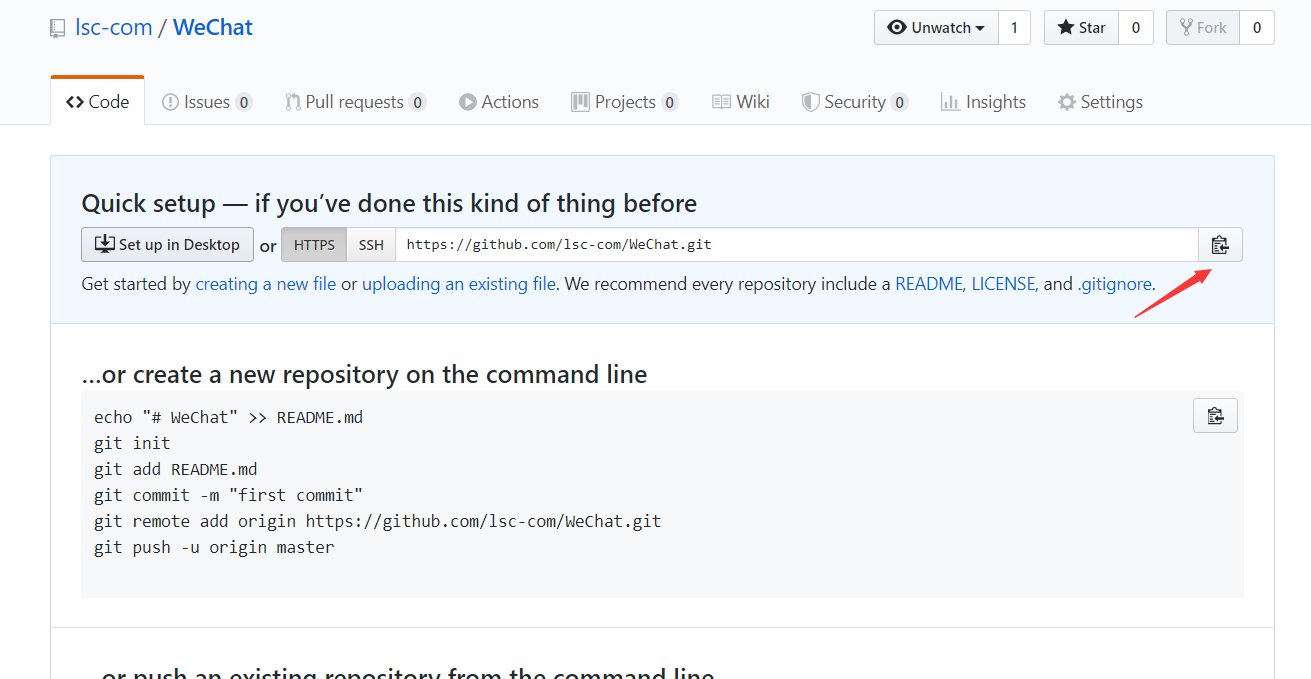Image resolution: width=1311 pixels, height=679 pixels.
Task: Click Set up in Desktop button
Action: click(167, 245)
